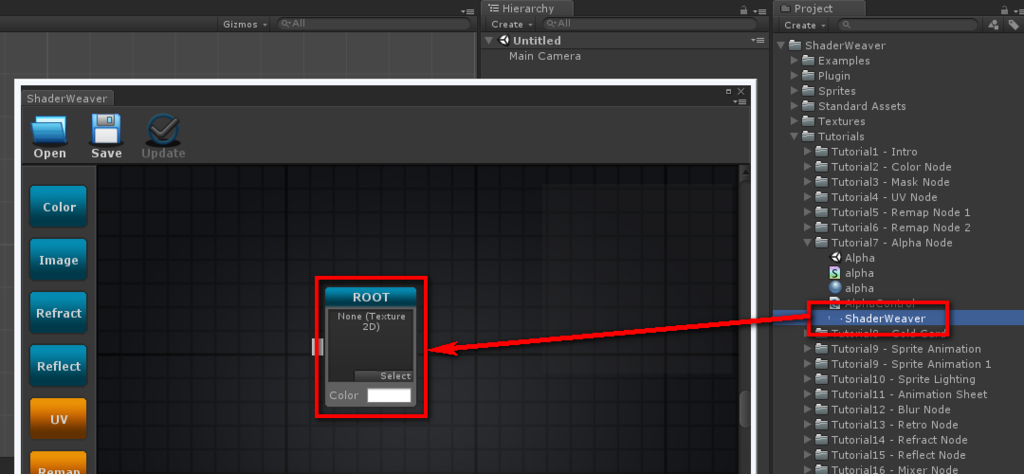Open a shader file with the Open icon
The width and height of the screenshot is (1024, 474).
(50, 136)
